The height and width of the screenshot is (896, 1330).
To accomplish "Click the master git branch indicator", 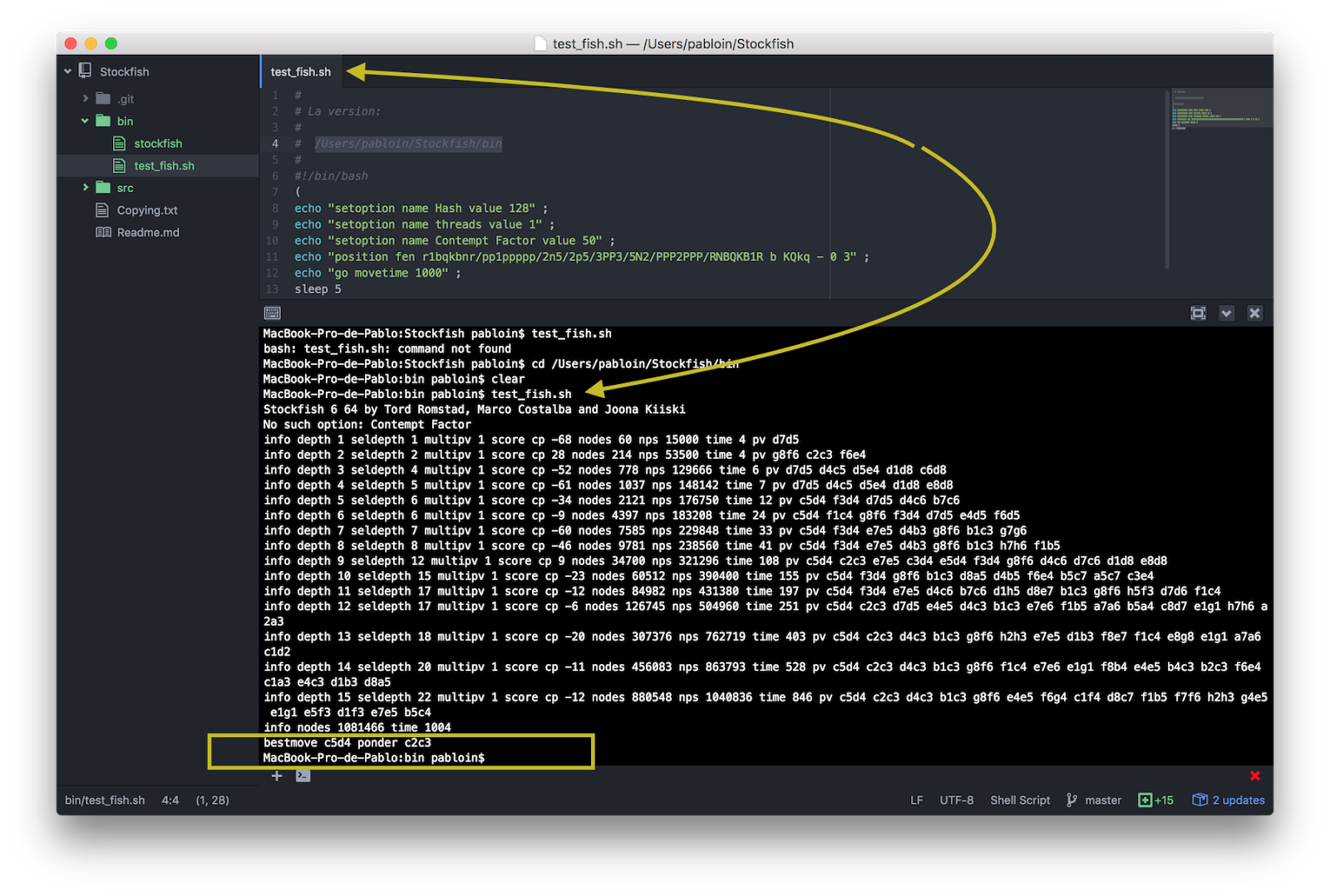I will coord(1103,800).
